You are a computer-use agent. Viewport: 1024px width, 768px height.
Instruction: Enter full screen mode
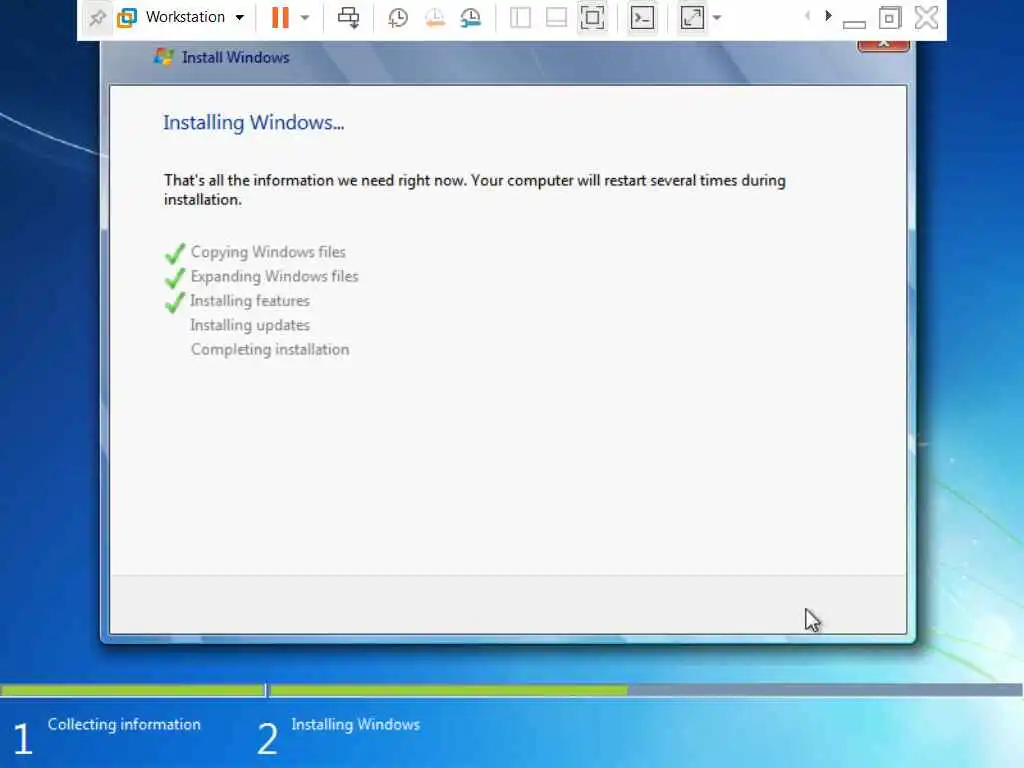592,18
